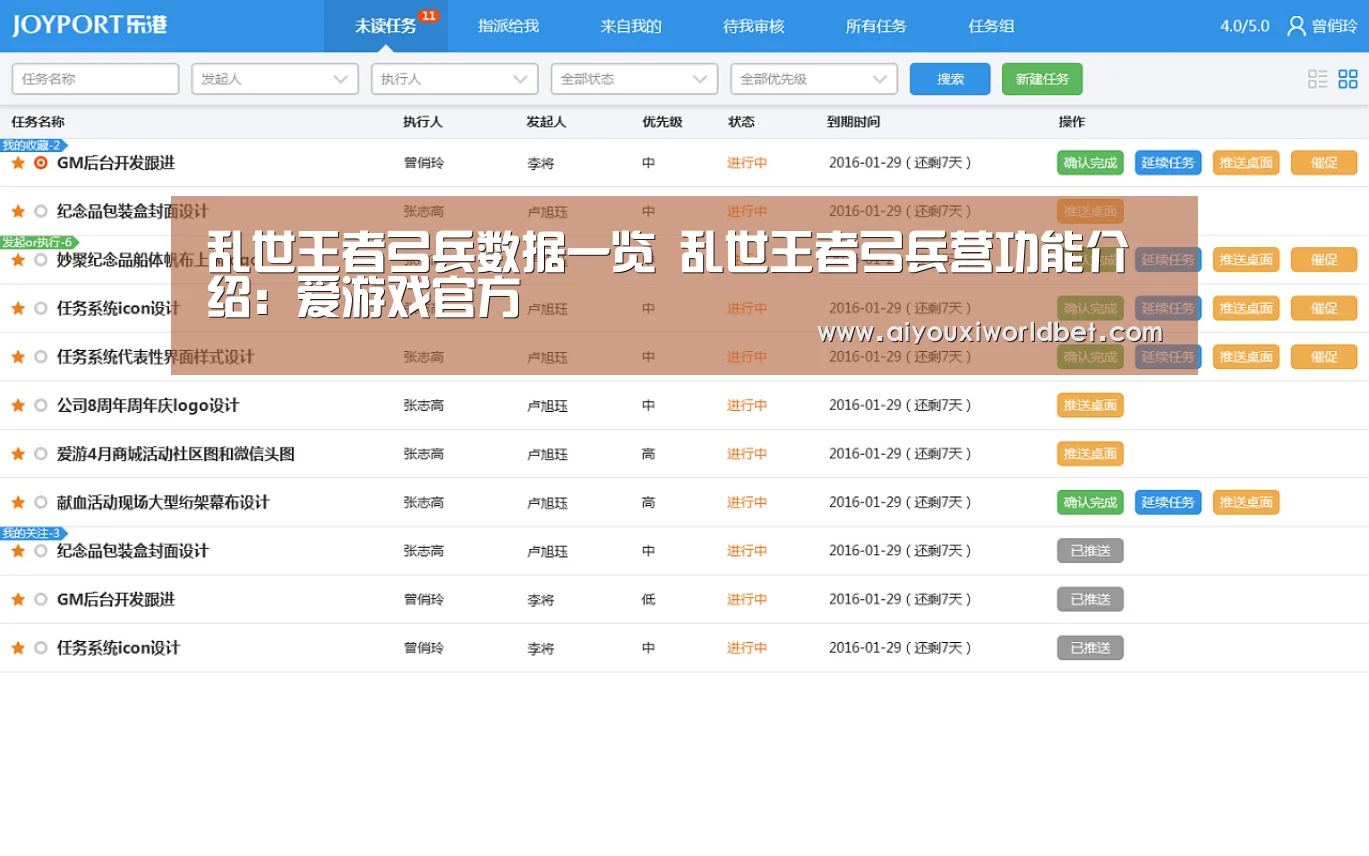The width and height of the screenshot is (1369, 856).
Task: Unstar the 公司8周年周年庆logo设计 task
Action: pos(18,405)
